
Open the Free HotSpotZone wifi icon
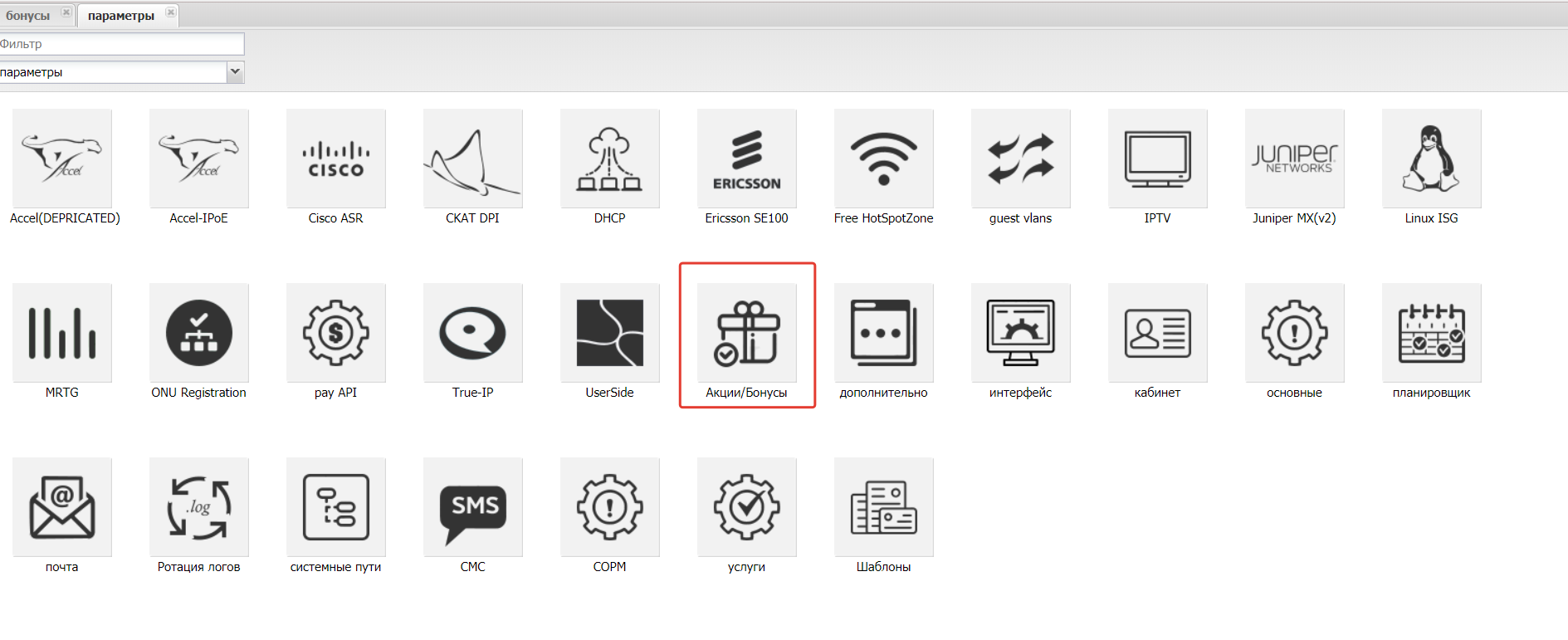click(x=883, y=159)
